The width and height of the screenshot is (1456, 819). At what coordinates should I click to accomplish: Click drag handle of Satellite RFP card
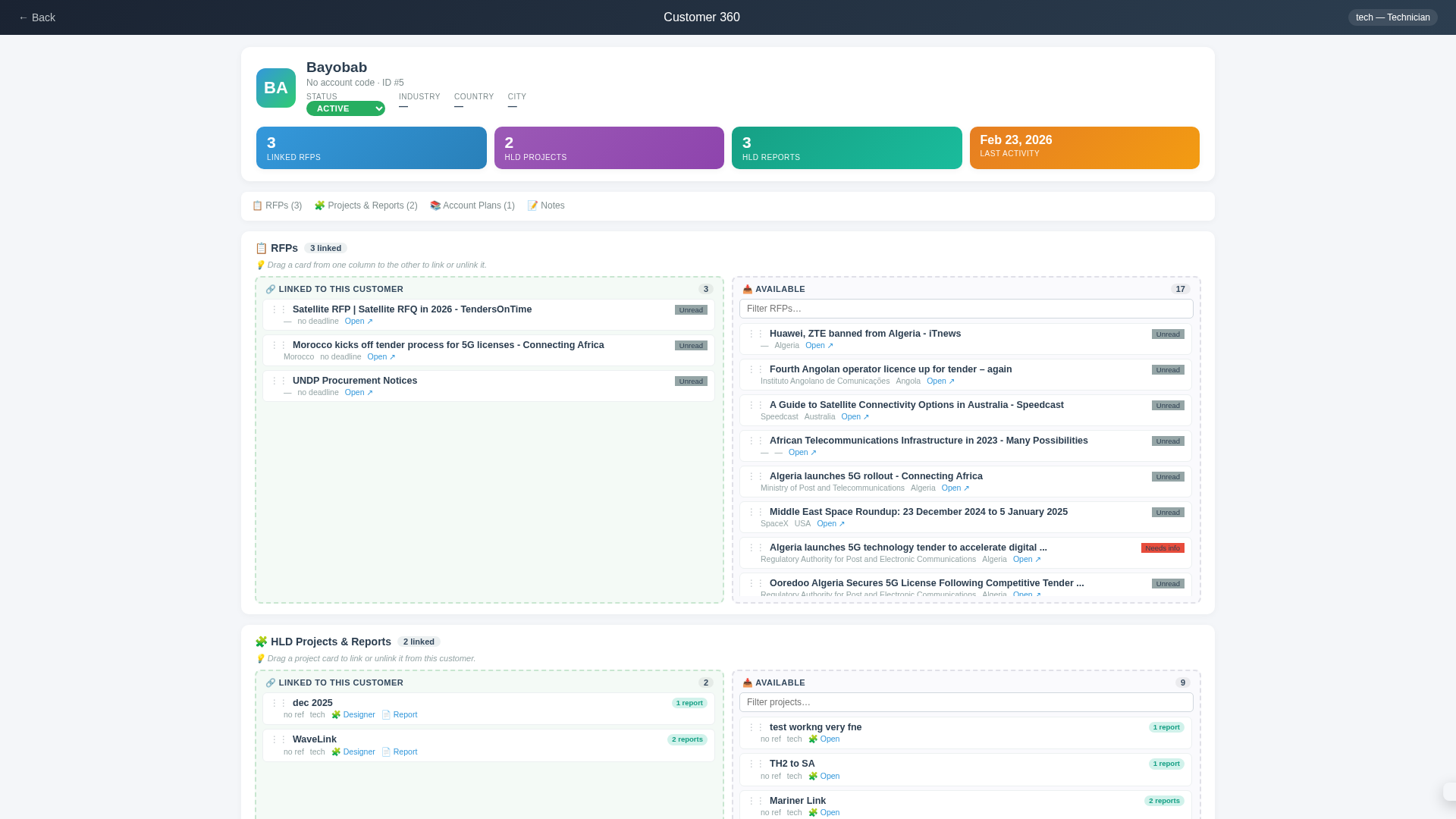pos(279,309)
